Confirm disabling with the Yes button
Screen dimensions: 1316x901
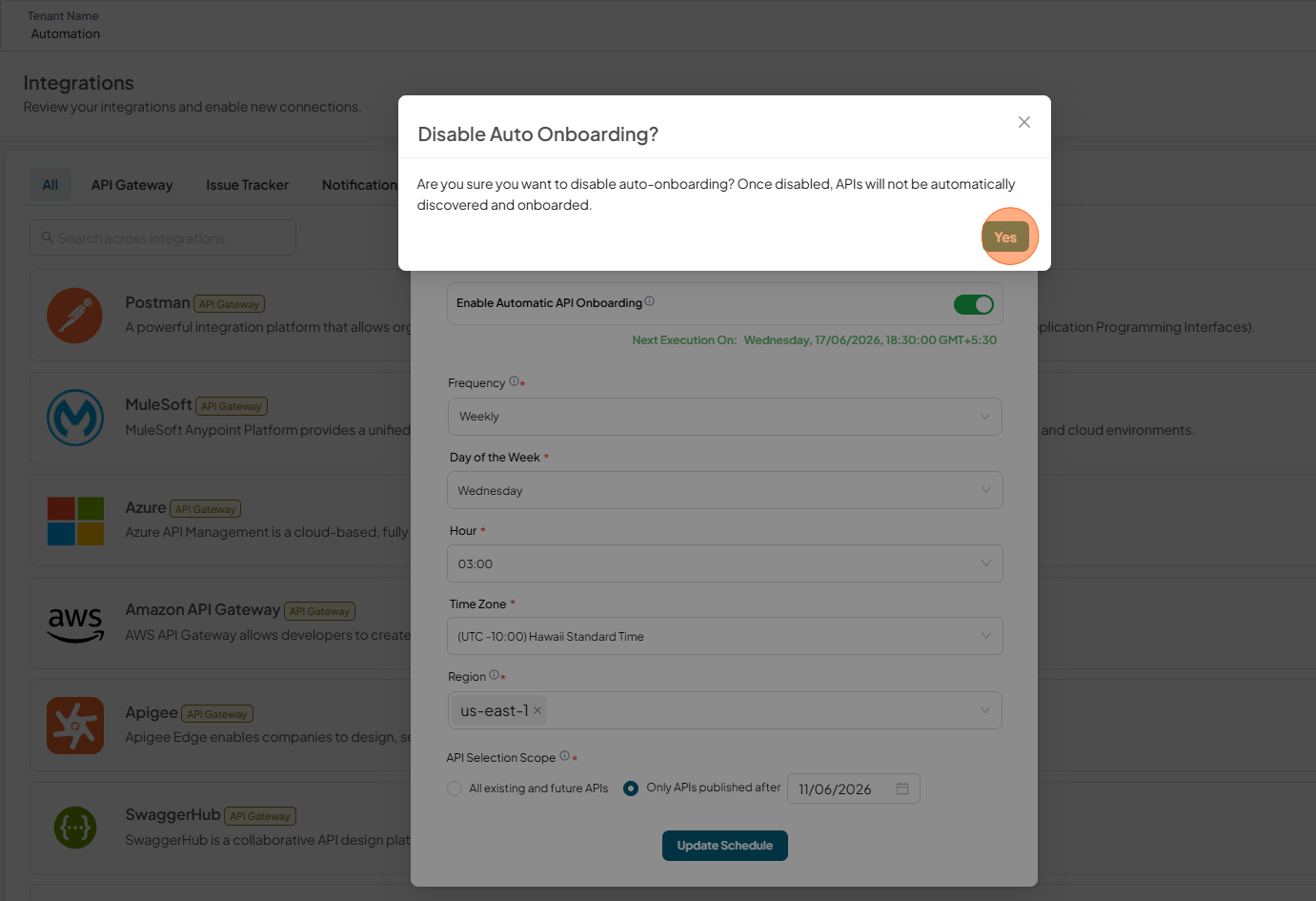click(1005, 237)
